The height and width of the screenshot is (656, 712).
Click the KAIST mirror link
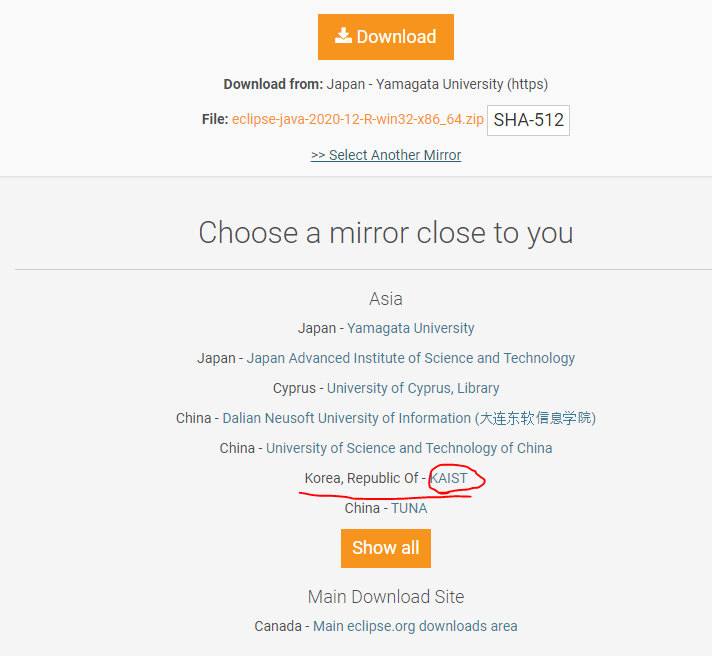449,478
